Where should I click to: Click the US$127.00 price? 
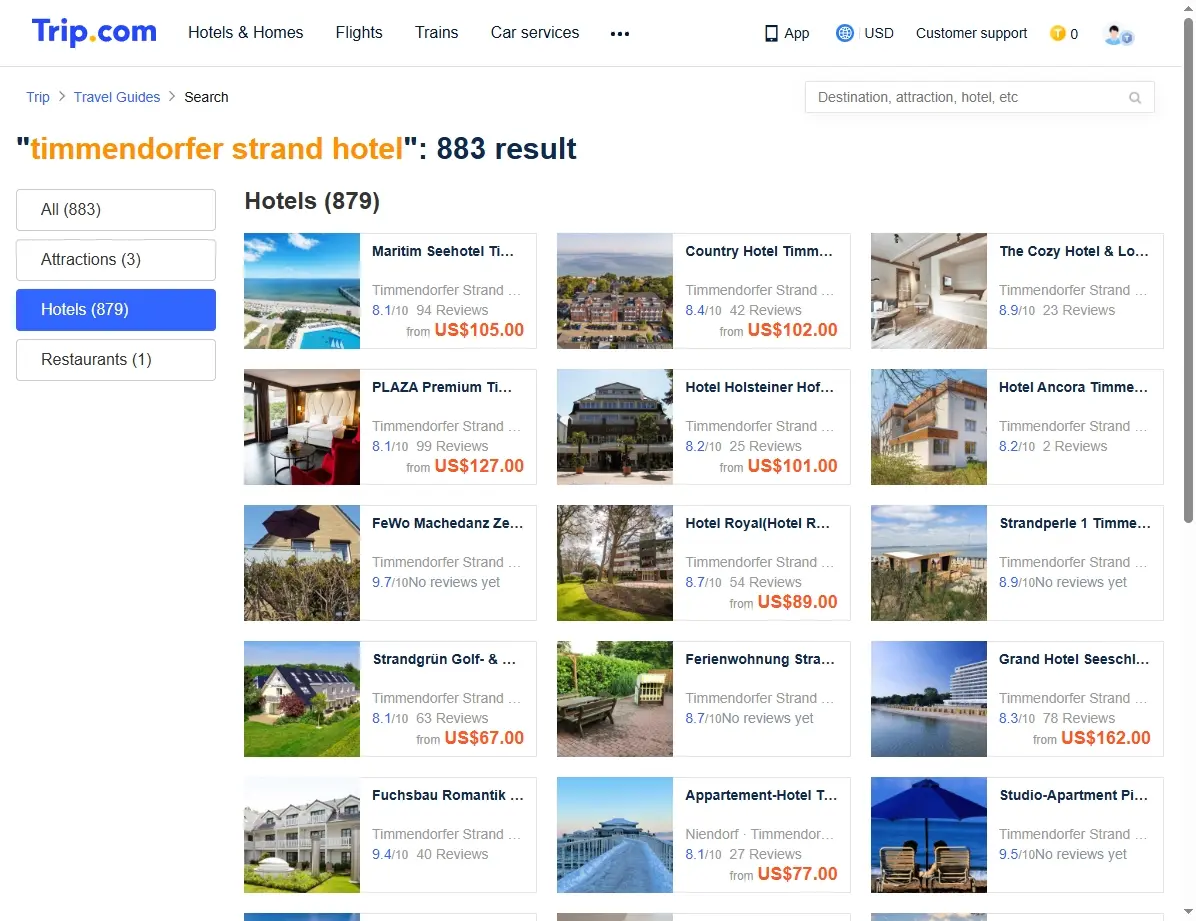tap(479, 465)
